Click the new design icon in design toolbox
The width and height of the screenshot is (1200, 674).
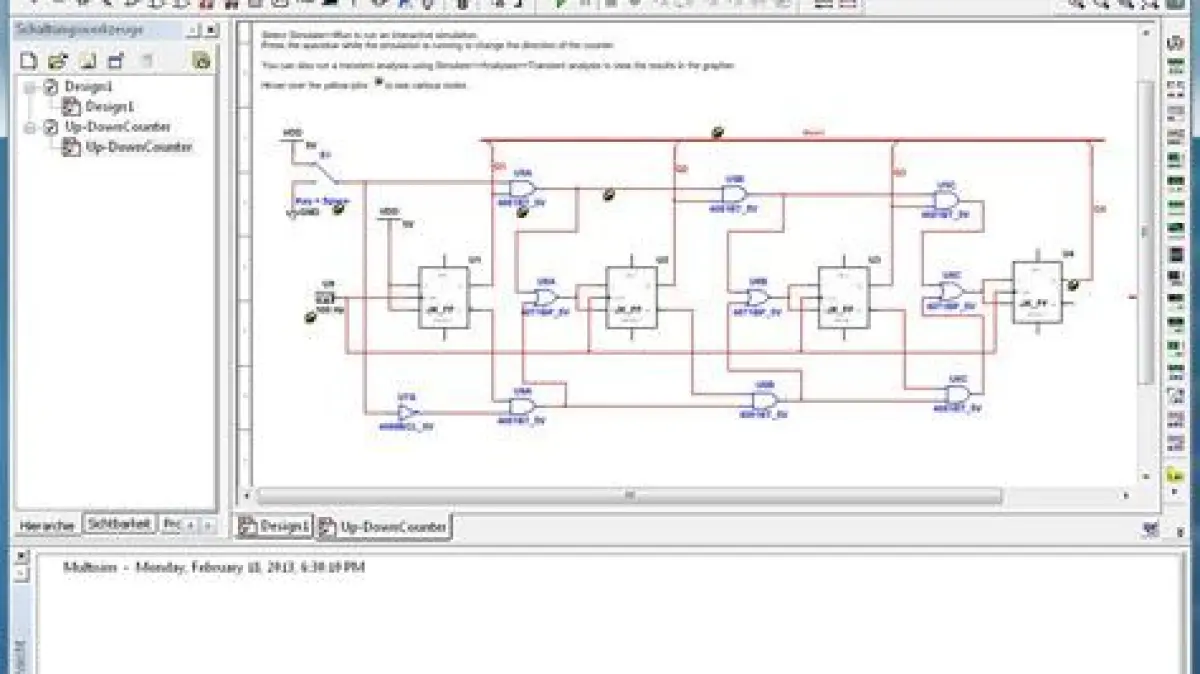pos(28,61)
